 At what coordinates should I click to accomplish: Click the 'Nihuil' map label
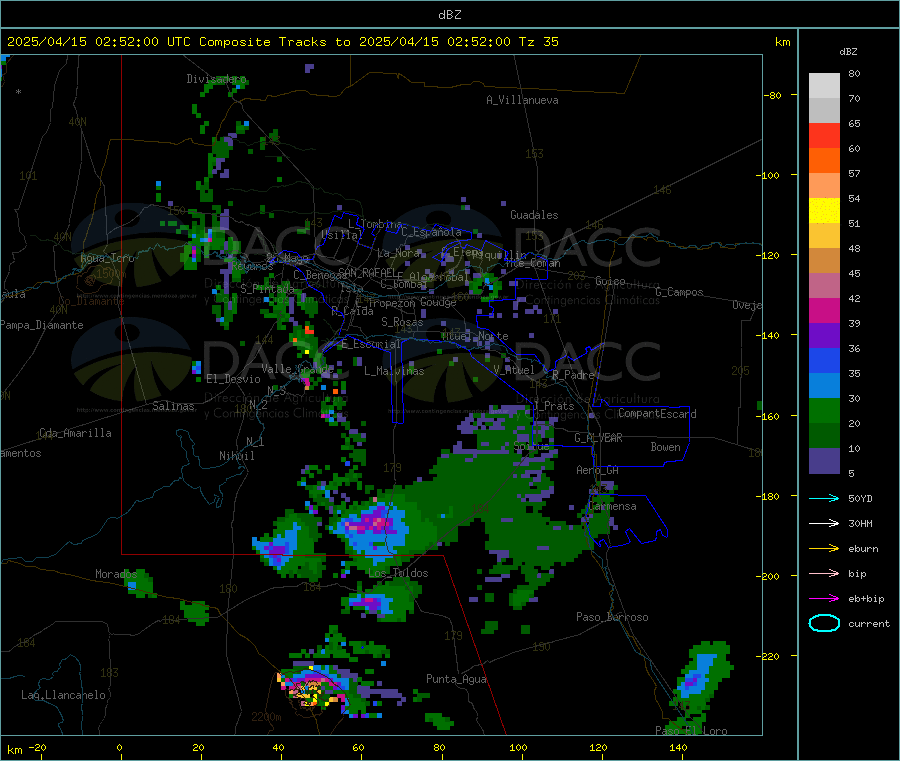tap(236, 456)
